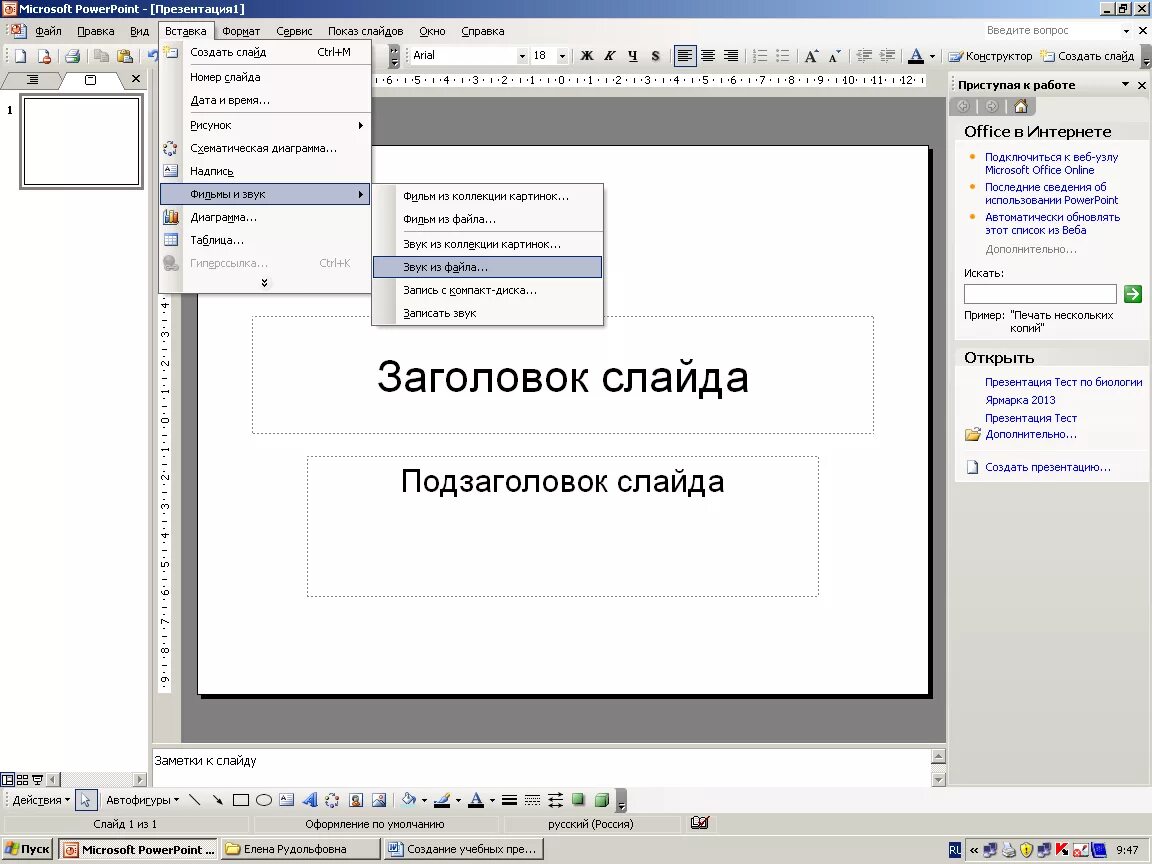Image resolution: width=1152 pixels, height=864 pixels.
Task: Select the WordArt icon on the drawing toolbar
Action: [x=311, y=800]
